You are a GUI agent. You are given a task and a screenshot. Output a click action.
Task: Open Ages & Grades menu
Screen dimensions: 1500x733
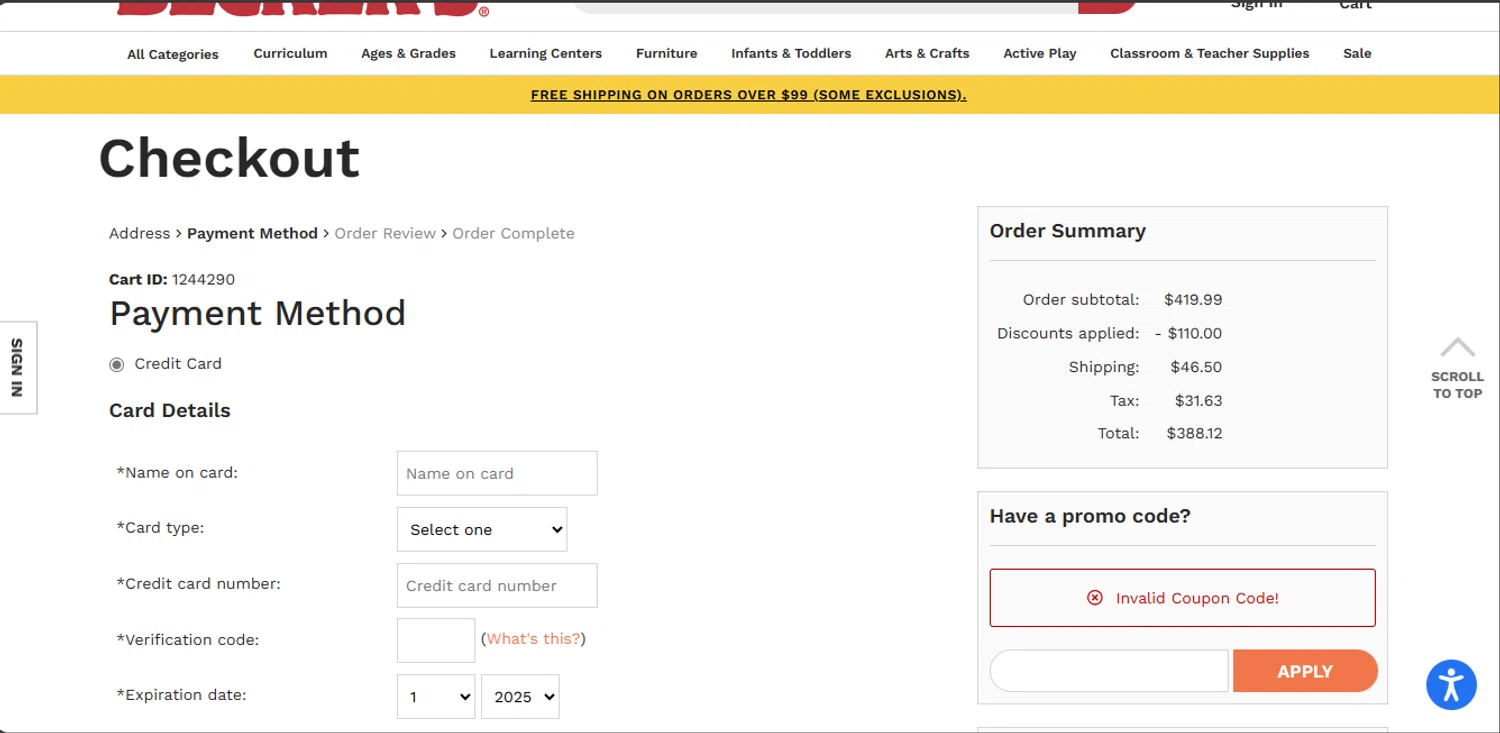(x=408, y=53)
